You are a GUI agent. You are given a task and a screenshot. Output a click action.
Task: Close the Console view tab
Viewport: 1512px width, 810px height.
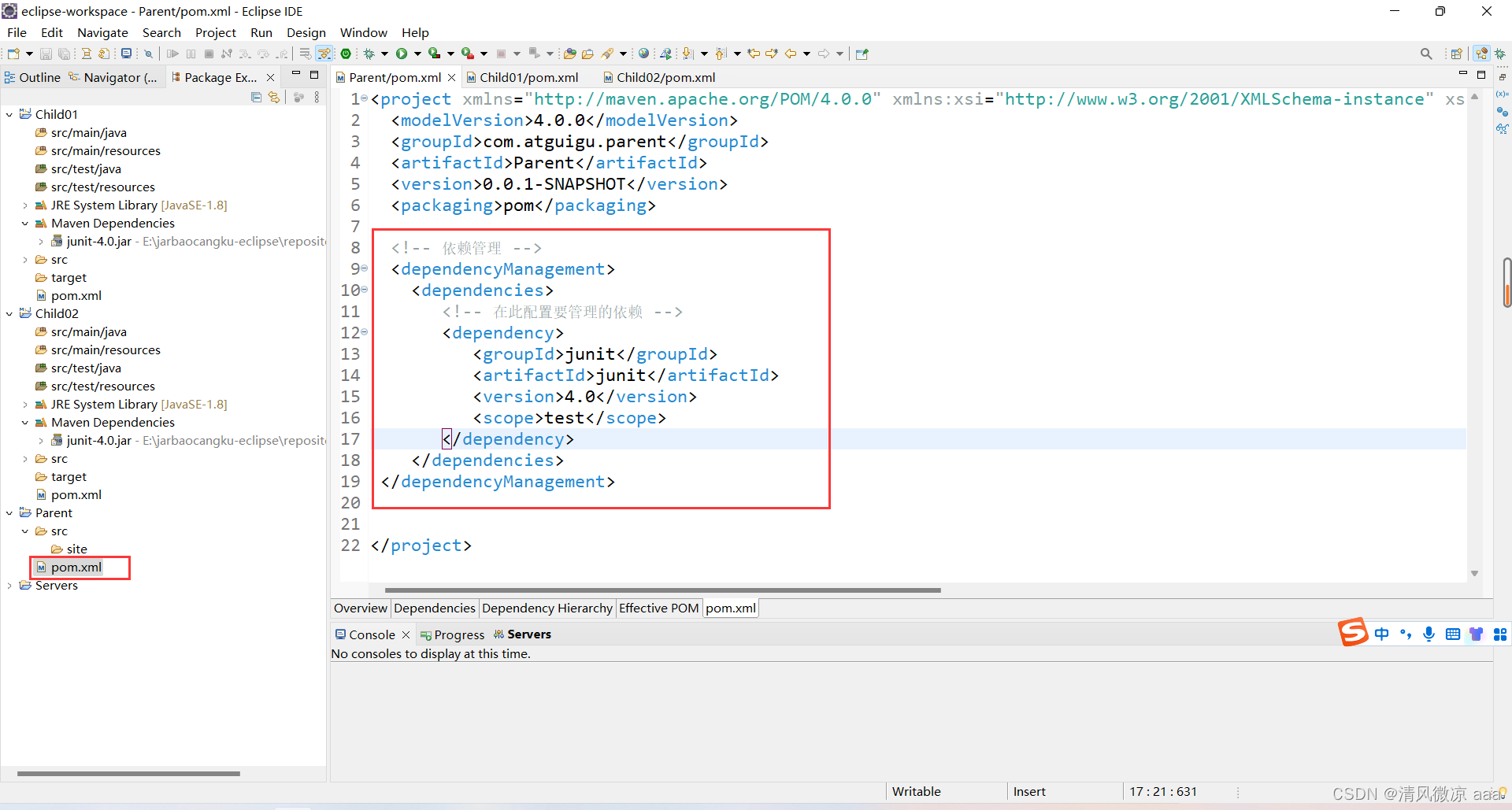point(406,634)
